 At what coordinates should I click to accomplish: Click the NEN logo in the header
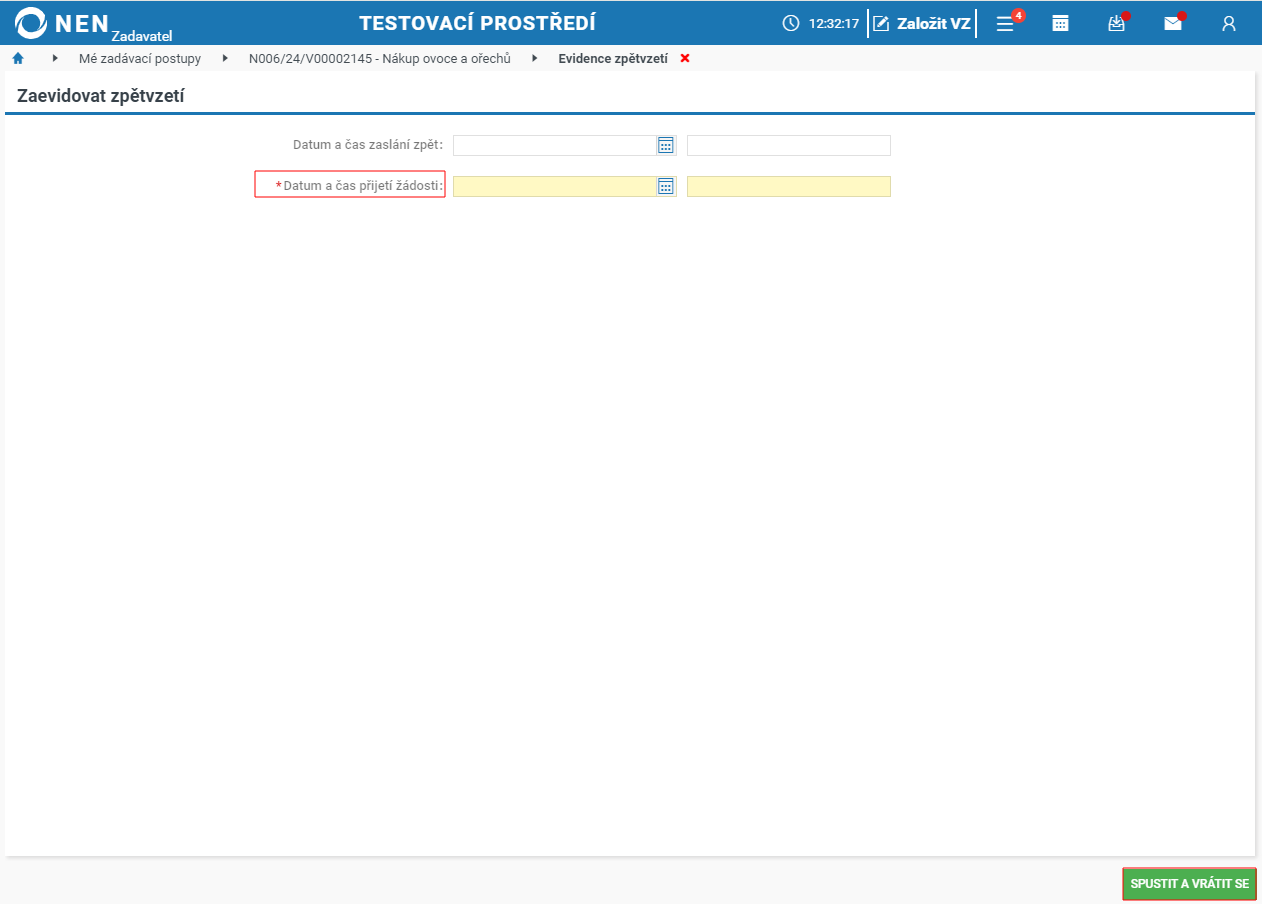click(62, 22)
